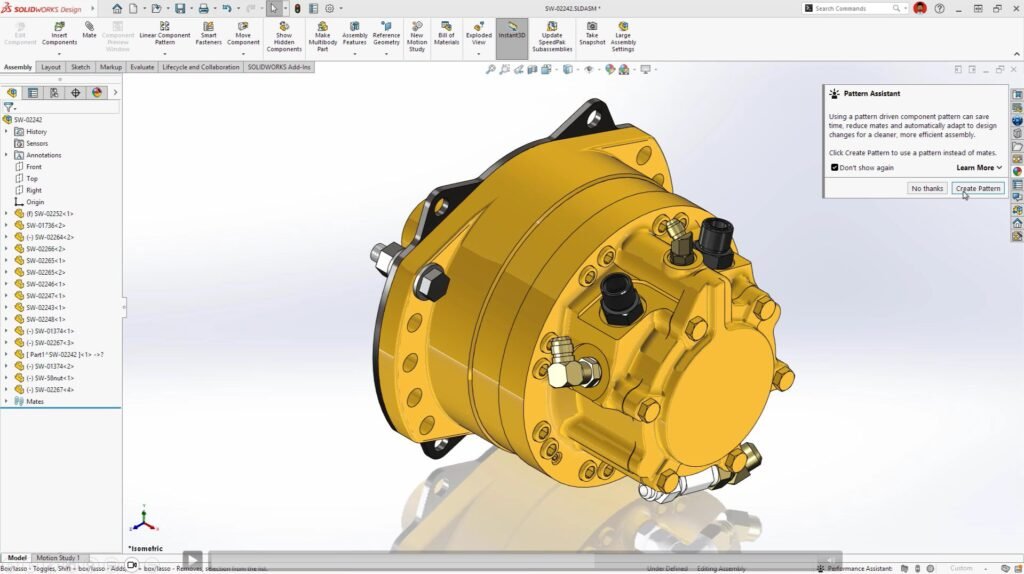Uncheck Don't show again checkbox
This screenshot has height=574, width=1024.
tap(835, 168)
